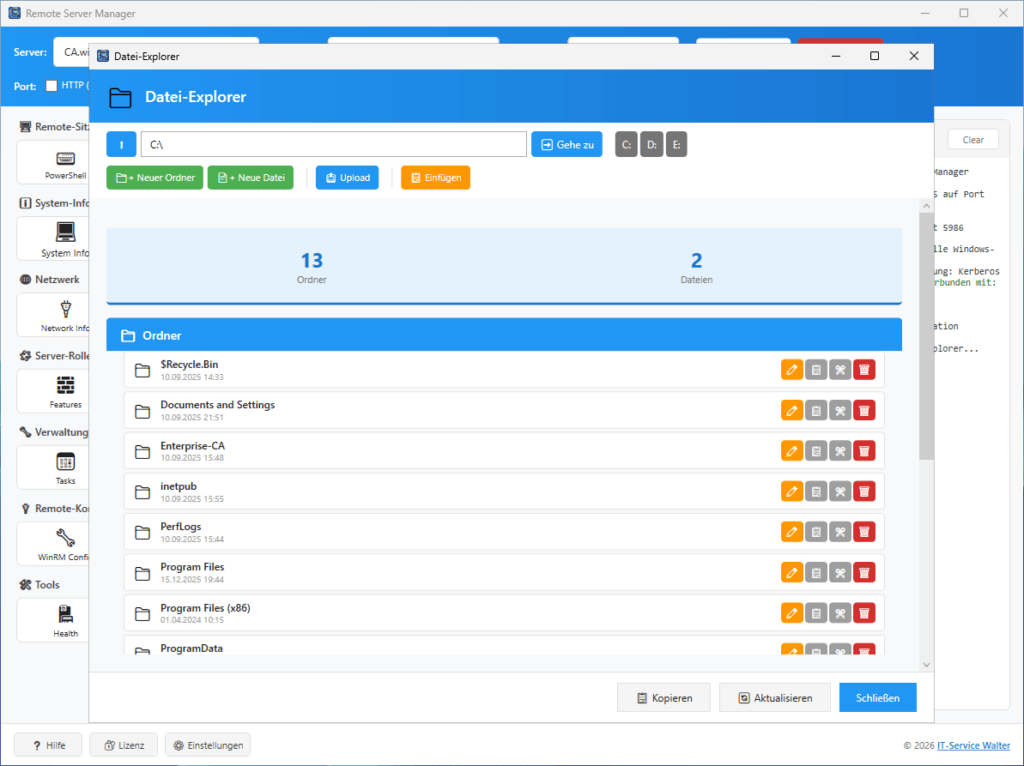Screen dimensions: 1024x766
Task: Select drive E: from the drive buttons
Action: coord(676,144)
